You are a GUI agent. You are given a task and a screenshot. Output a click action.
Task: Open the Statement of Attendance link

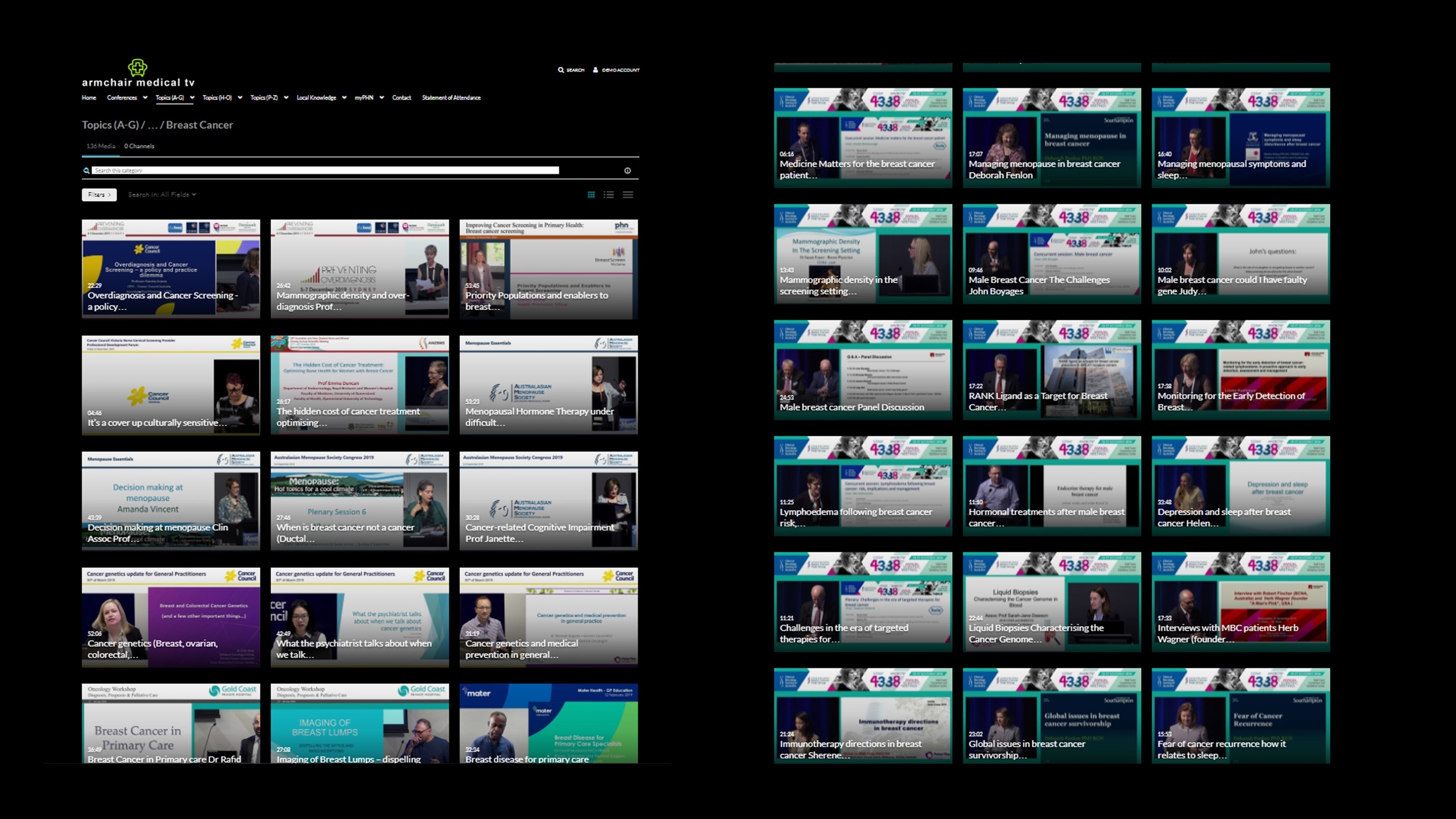tap(451, 98)
